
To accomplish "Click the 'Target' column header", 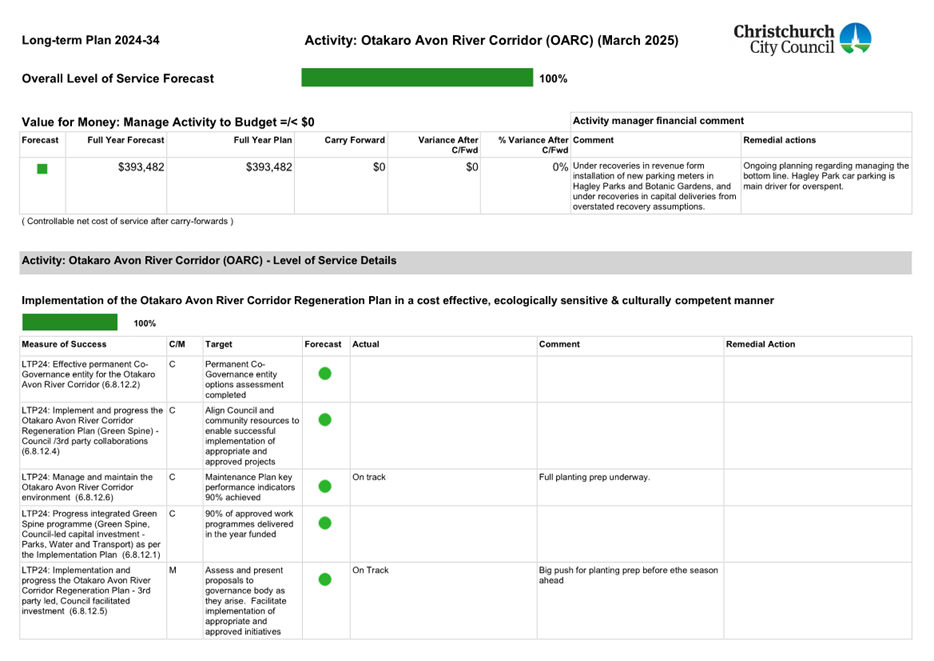I will tap(219, 344).
